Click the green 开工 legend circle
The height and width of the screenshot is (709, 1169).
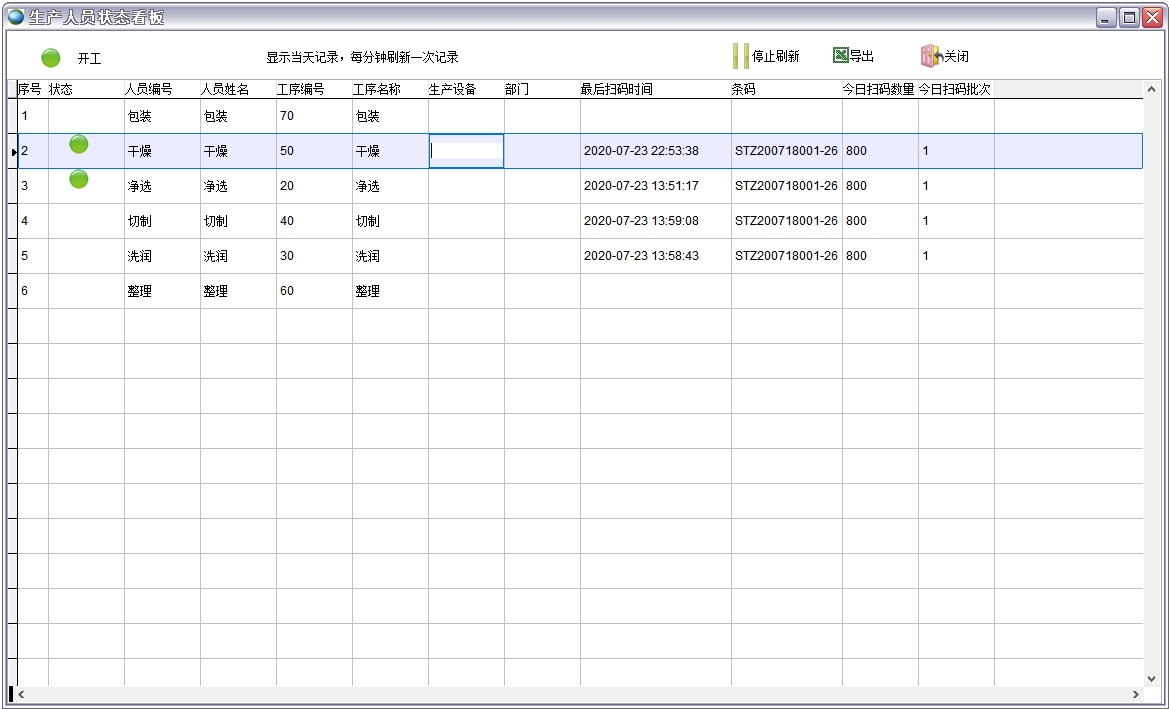click(x=51, y=58)
